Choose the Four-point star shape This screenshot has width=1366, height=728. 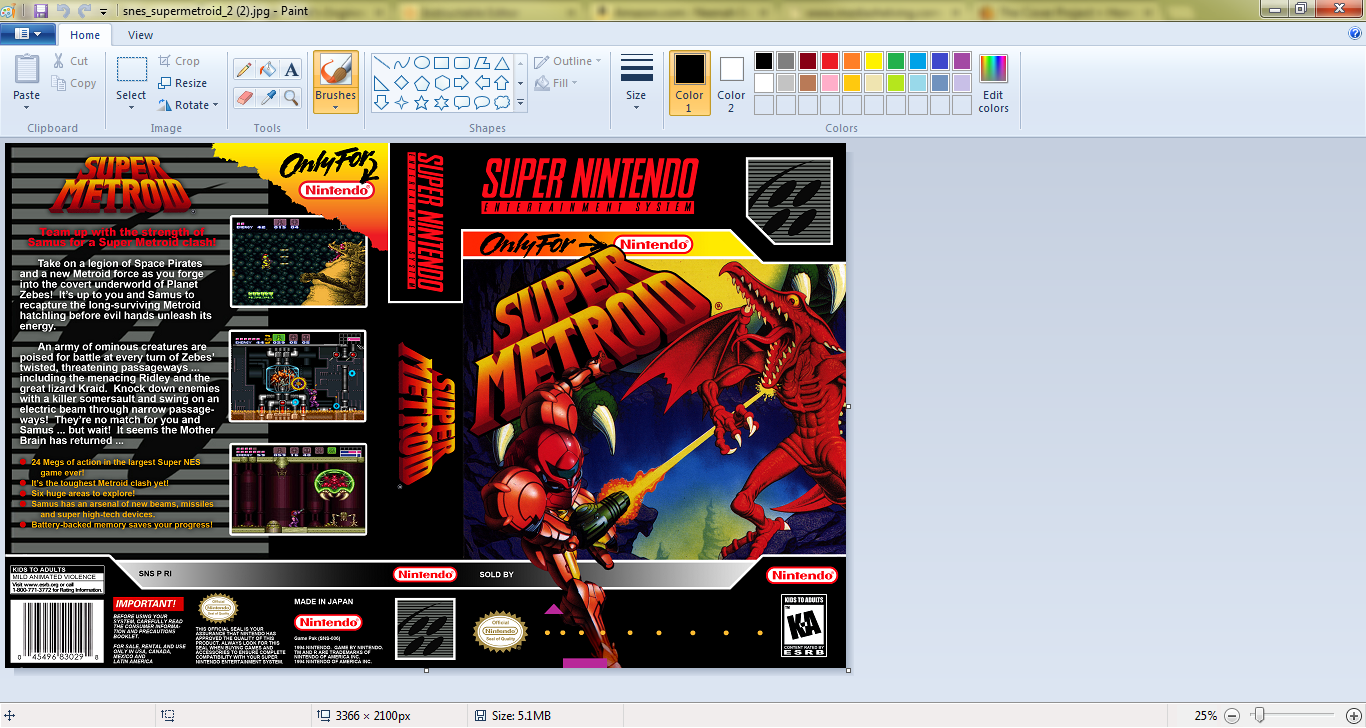click(x=401, y=102)
